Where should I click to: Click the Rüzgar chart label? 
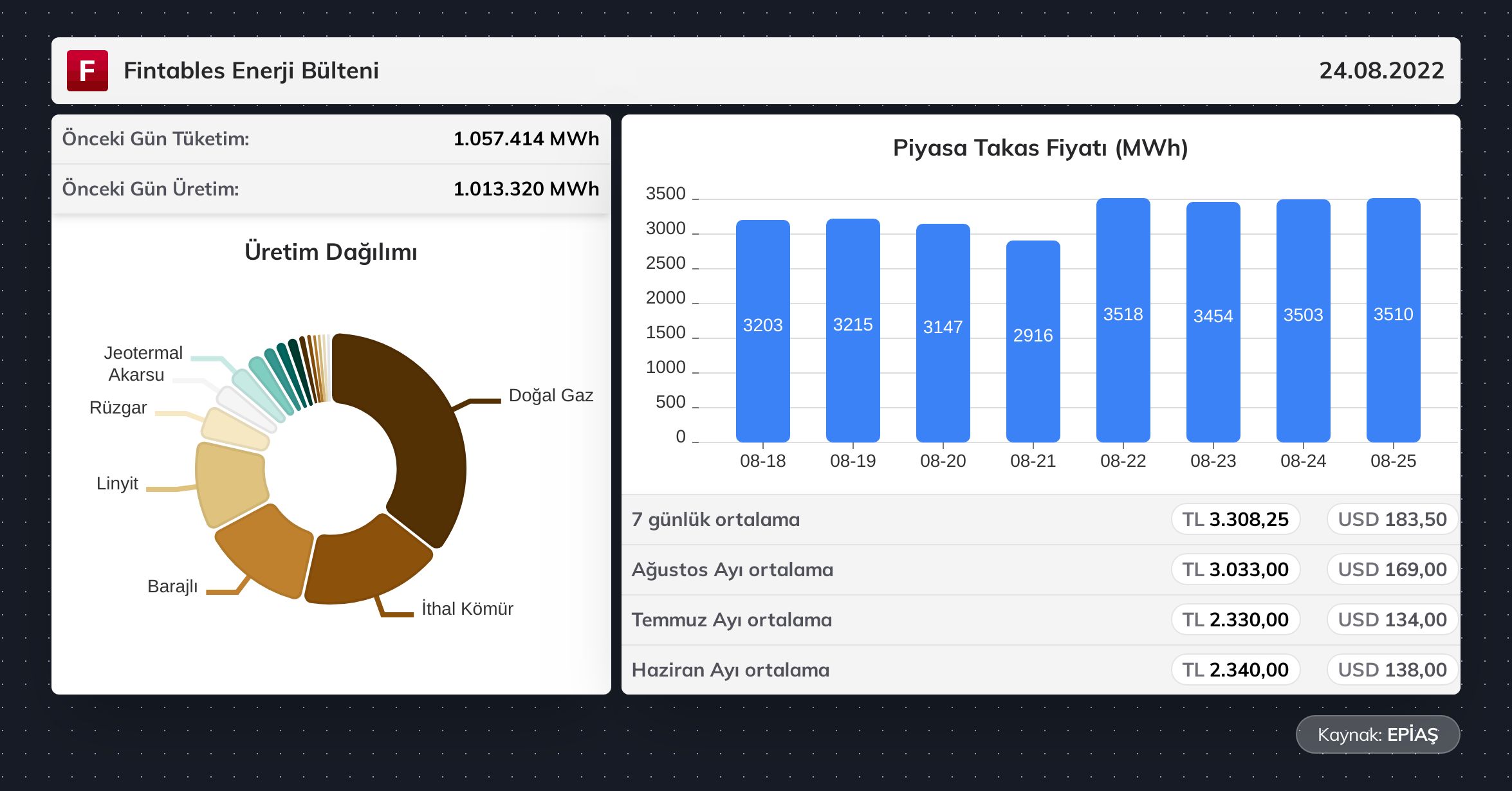tap(118, 408)
